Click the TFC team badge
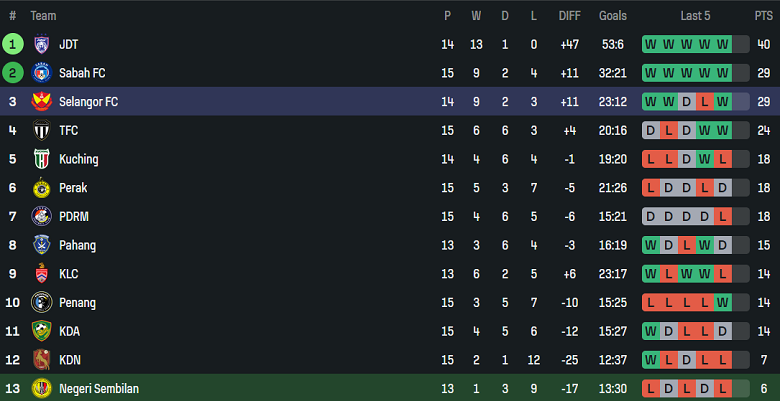The height and width of the screenshot is (401, 780). point(41,130)
